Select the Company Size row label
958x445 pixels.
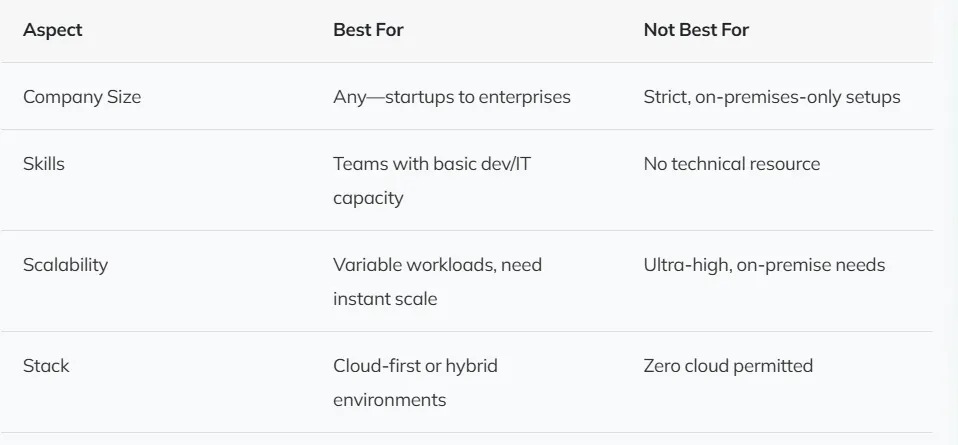pyautogui.click(x=82, y=97)
